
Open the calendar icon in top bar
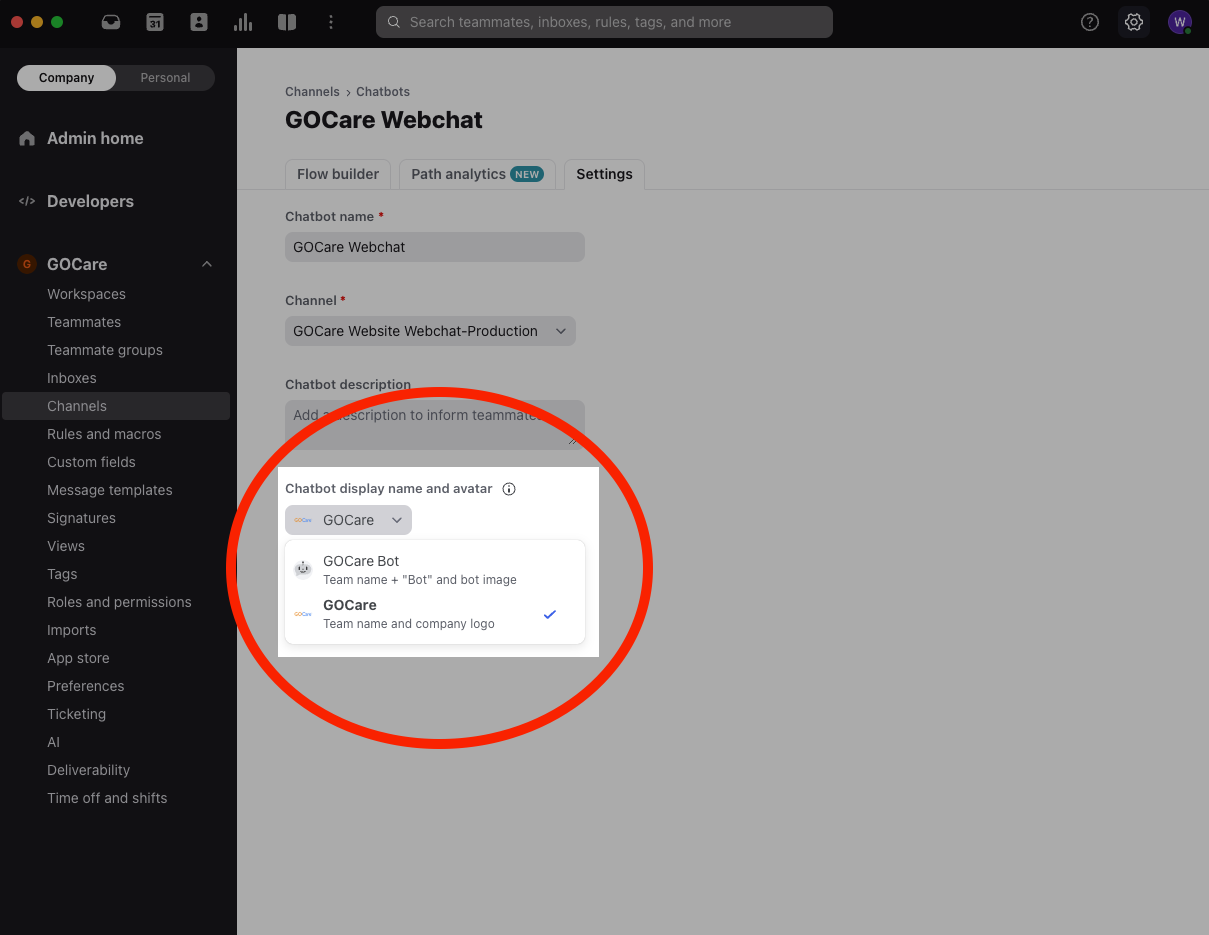click(x=155, y=22)
